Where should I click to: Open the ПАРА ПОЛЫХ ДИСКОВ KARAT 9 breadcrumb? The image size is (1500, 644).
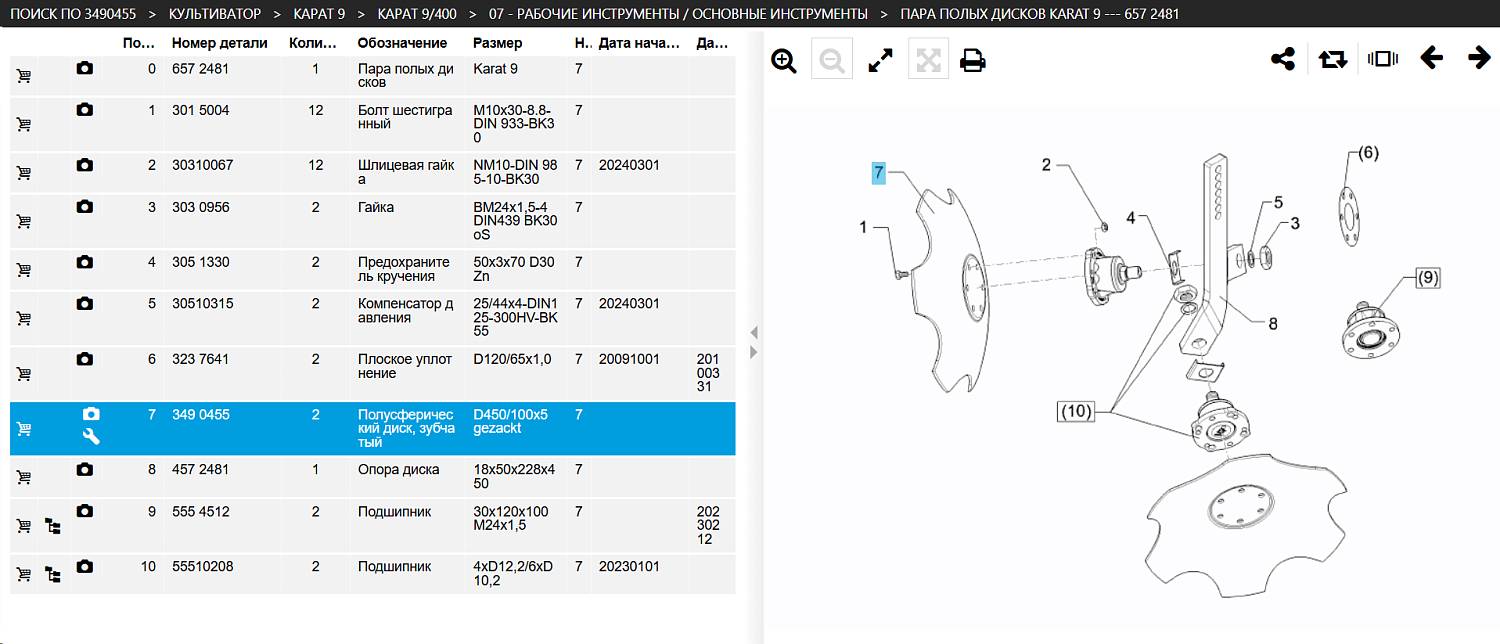click(x=1039, y=14)
